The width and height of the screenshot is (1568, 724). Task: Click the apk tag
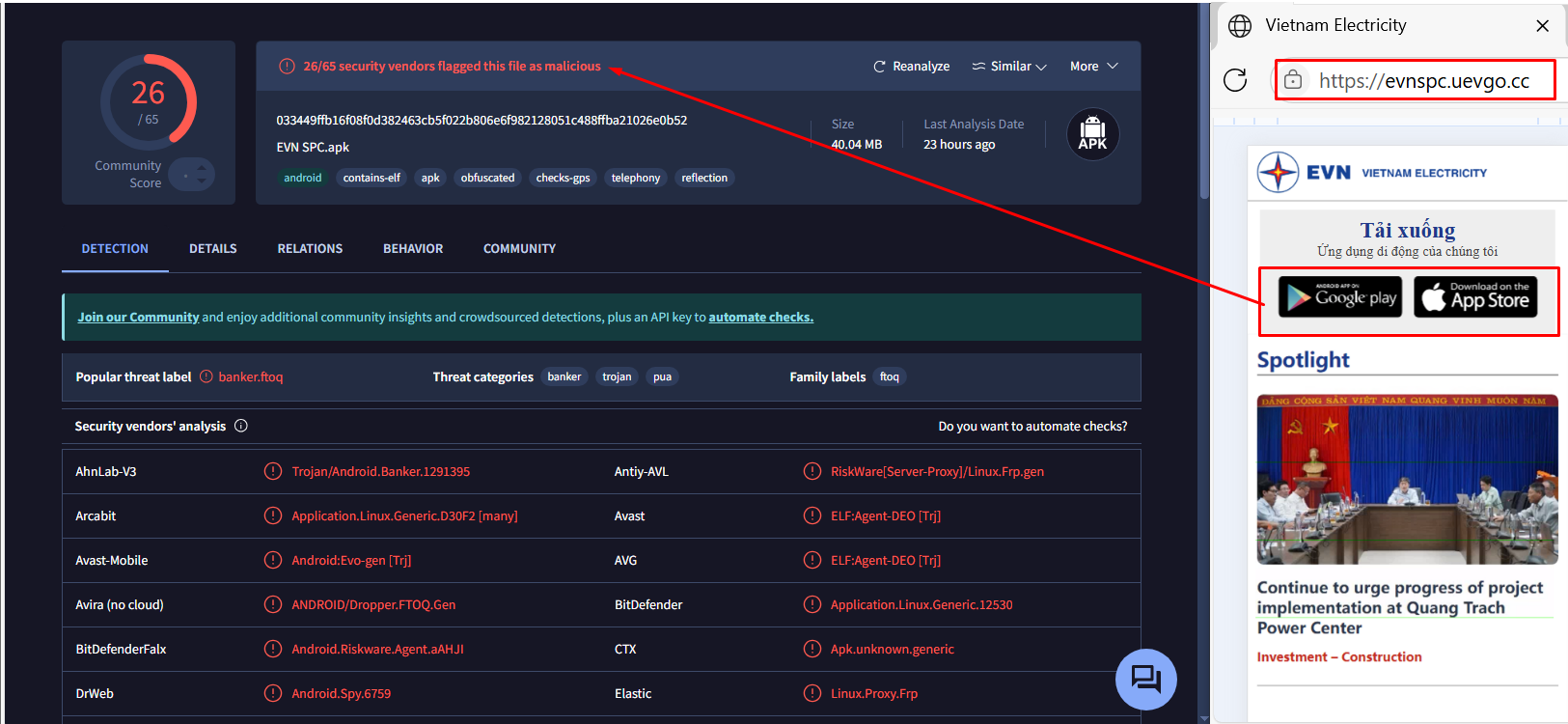[430, 178]
